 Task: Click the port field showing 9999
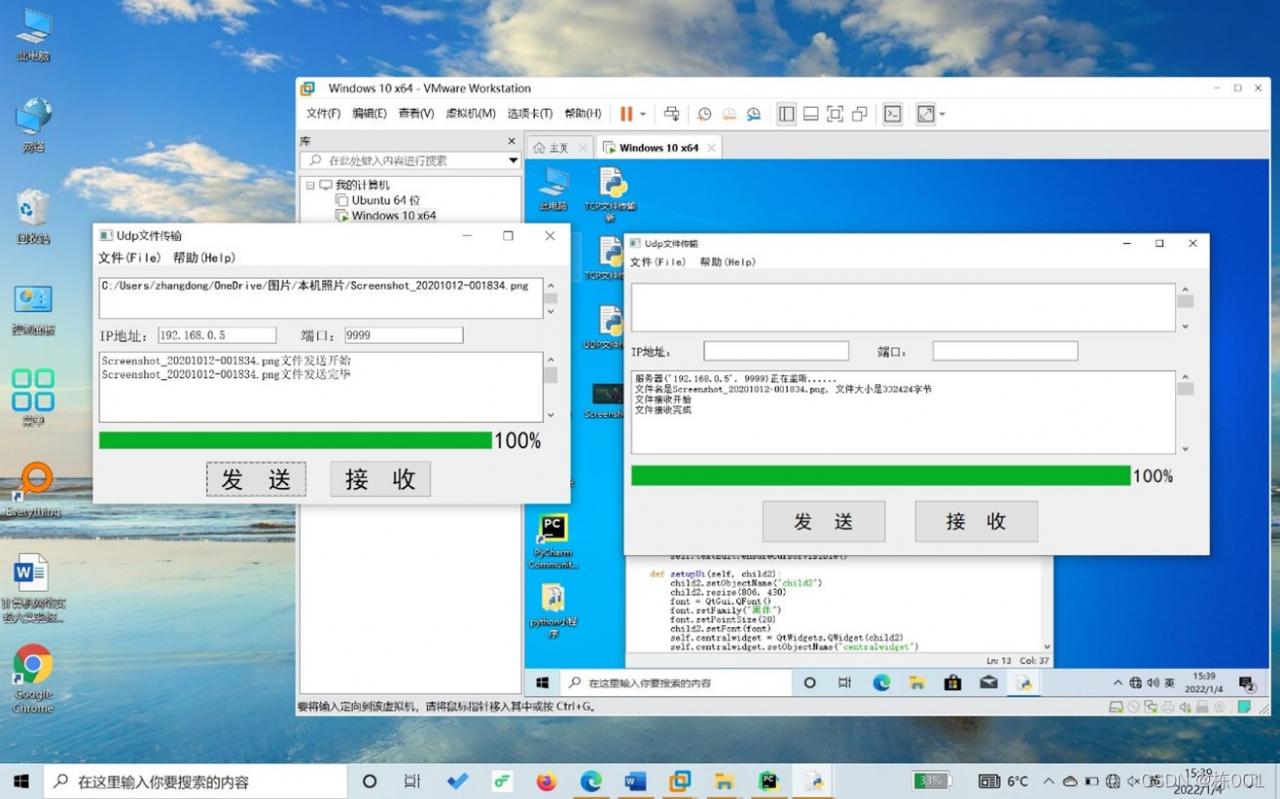coord(403,335)
